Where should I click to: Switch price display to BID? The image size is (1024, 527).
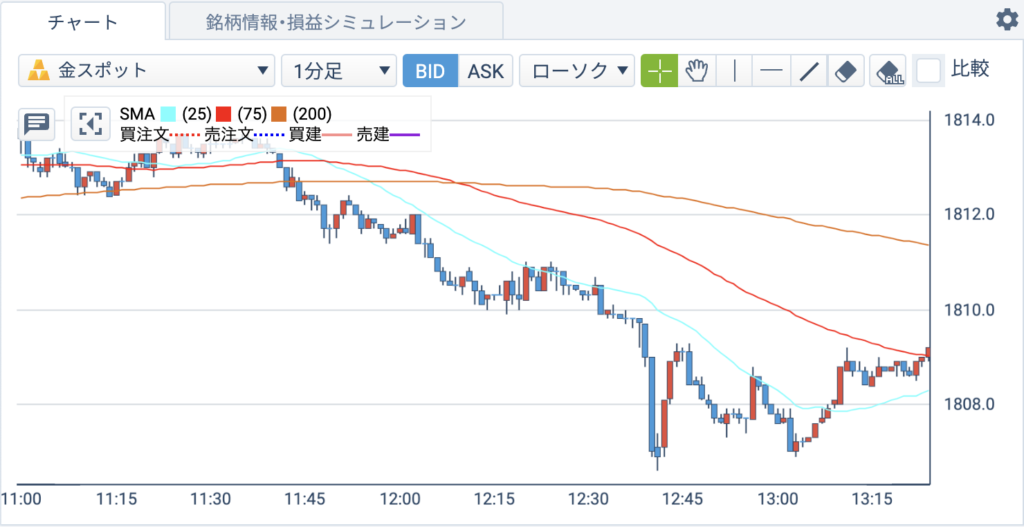tap(430, 71)
